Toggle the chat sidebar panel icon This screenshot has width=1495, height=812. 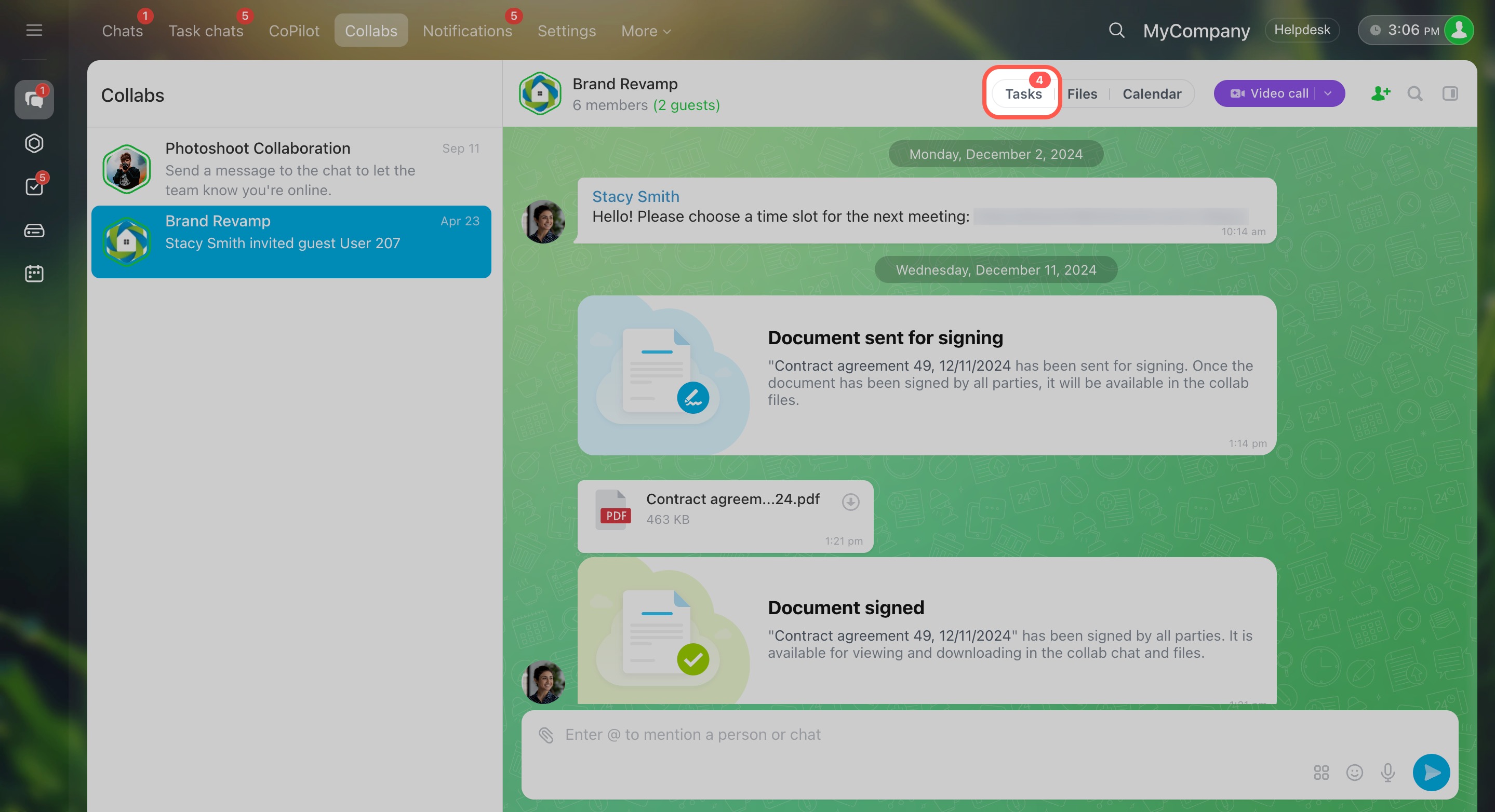pyautogui.click(x=1450, y=93)
